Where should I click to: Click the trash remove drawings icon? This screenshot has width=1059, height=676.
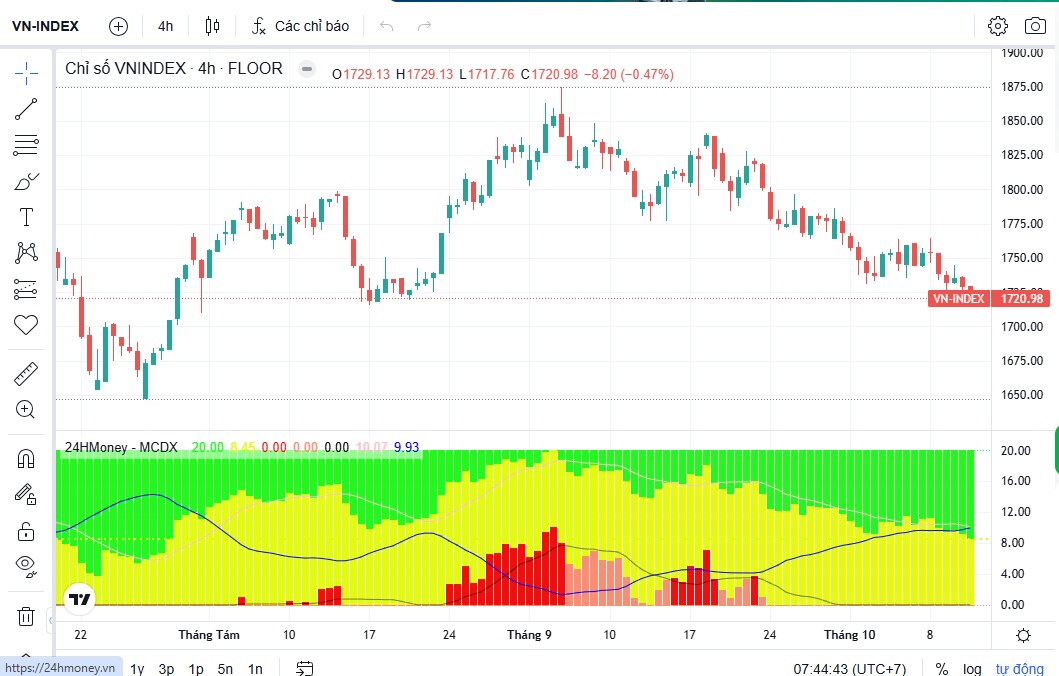26,617
